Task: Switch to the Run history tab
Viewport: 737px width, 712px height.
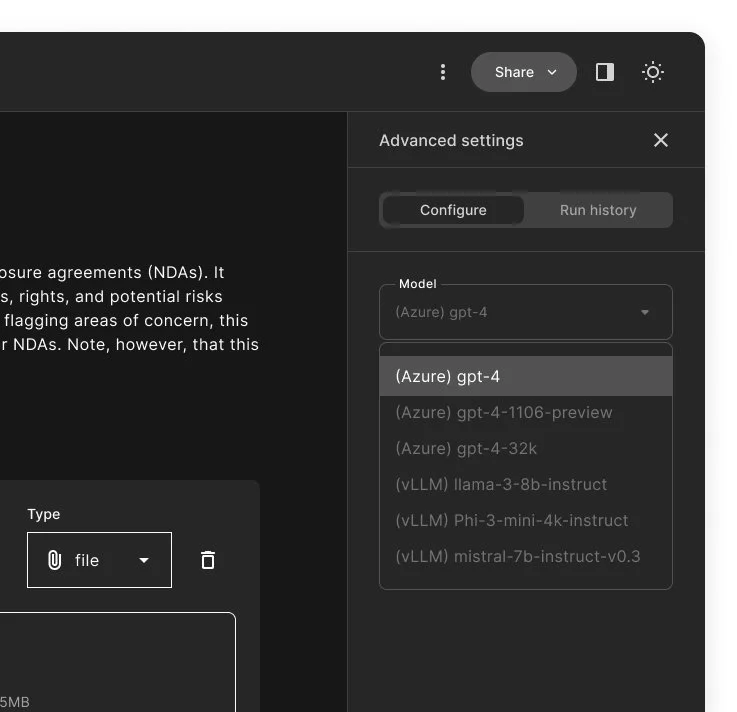Action: [598, 210]
